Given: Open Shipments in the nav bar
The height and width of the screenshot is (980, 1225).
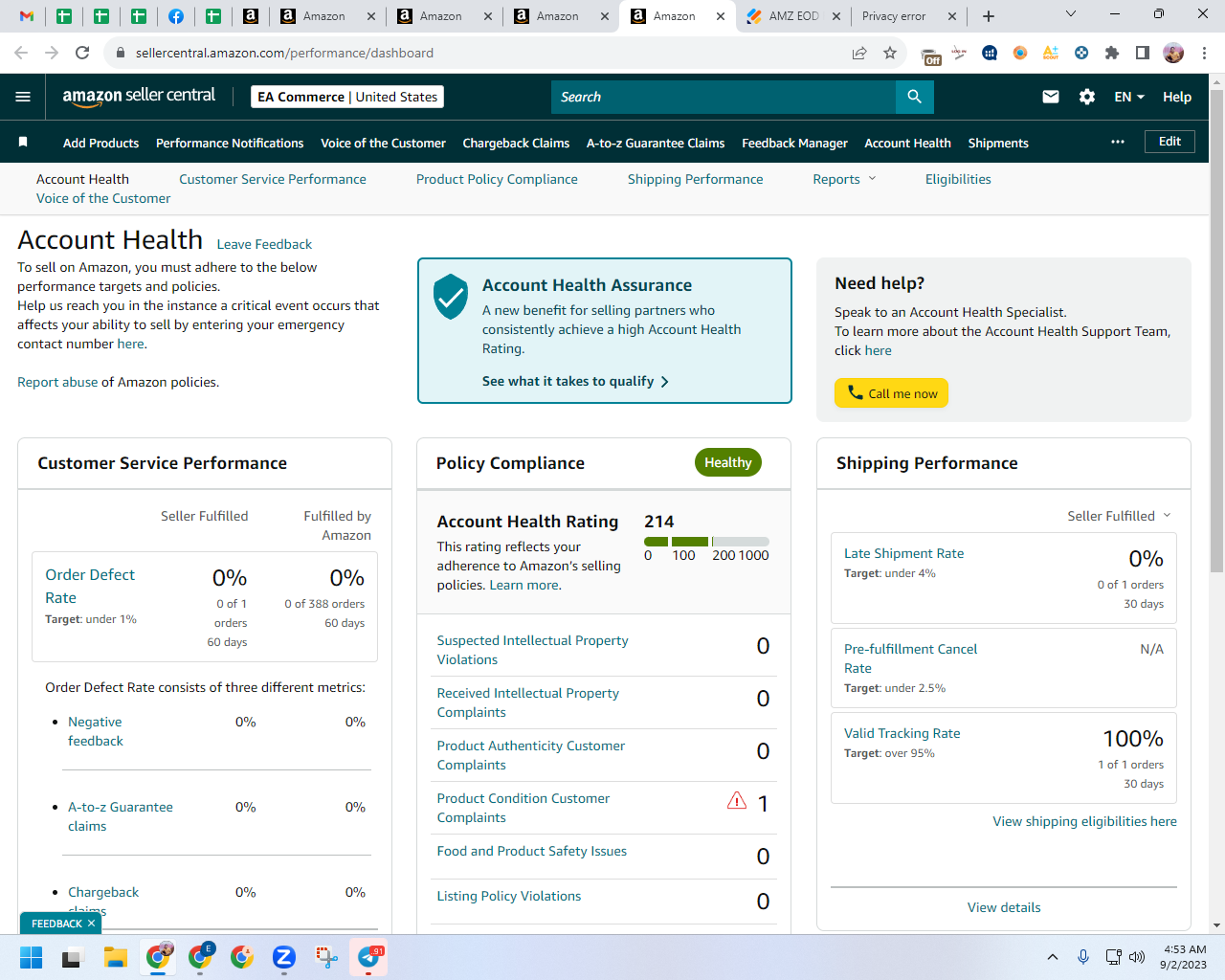Looking at the screenshot, I should 998,143.
